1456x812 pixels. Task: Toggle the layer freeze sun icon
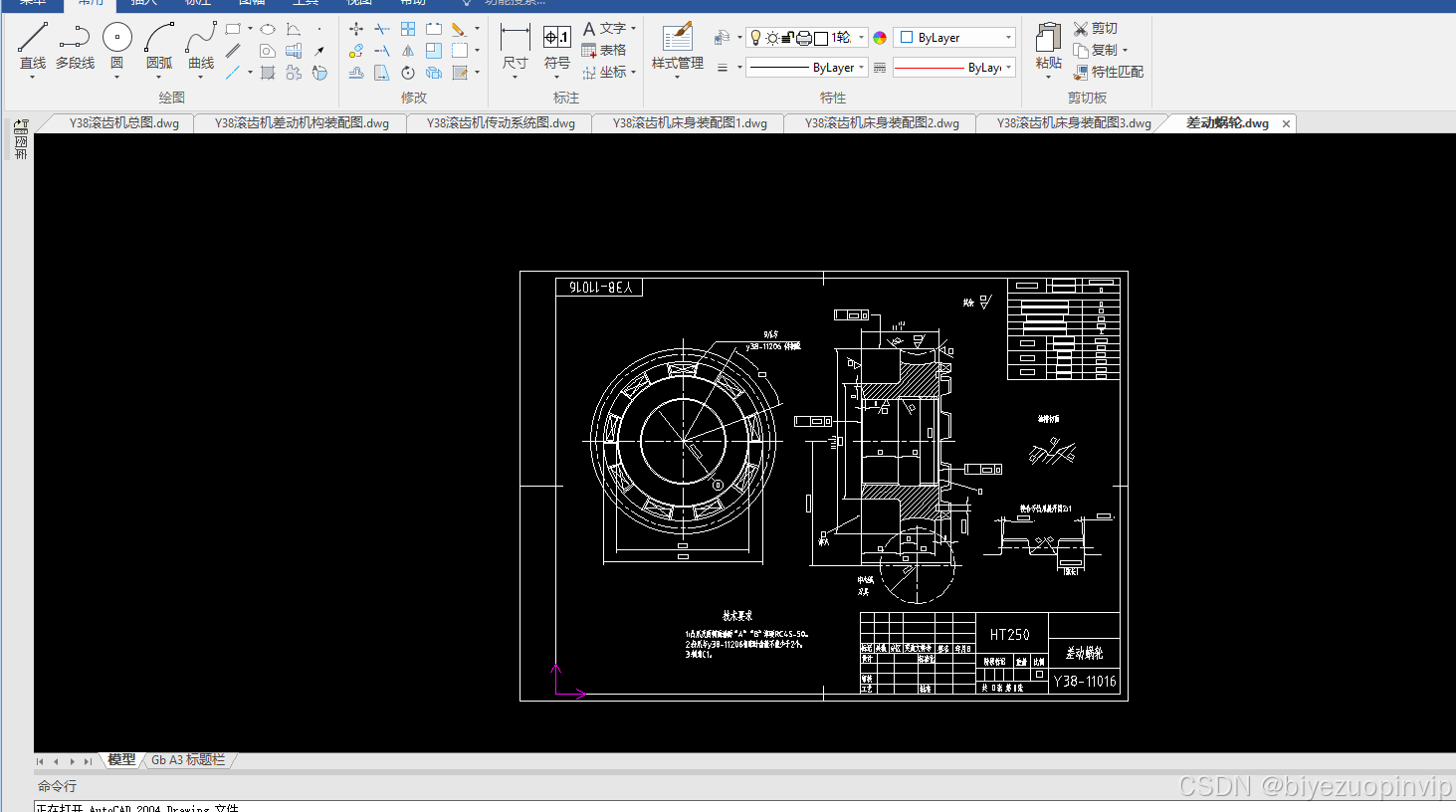[772, 38]
